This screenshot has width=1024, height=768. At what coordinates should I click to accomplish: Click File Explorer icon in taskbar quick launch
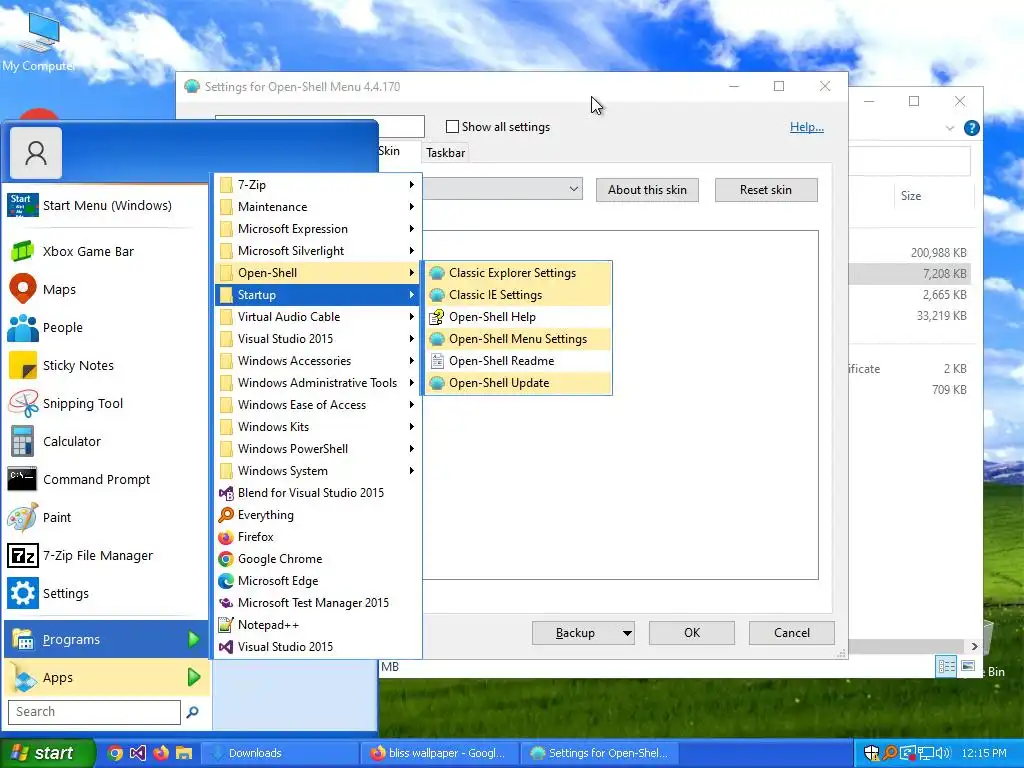[184, 753]
